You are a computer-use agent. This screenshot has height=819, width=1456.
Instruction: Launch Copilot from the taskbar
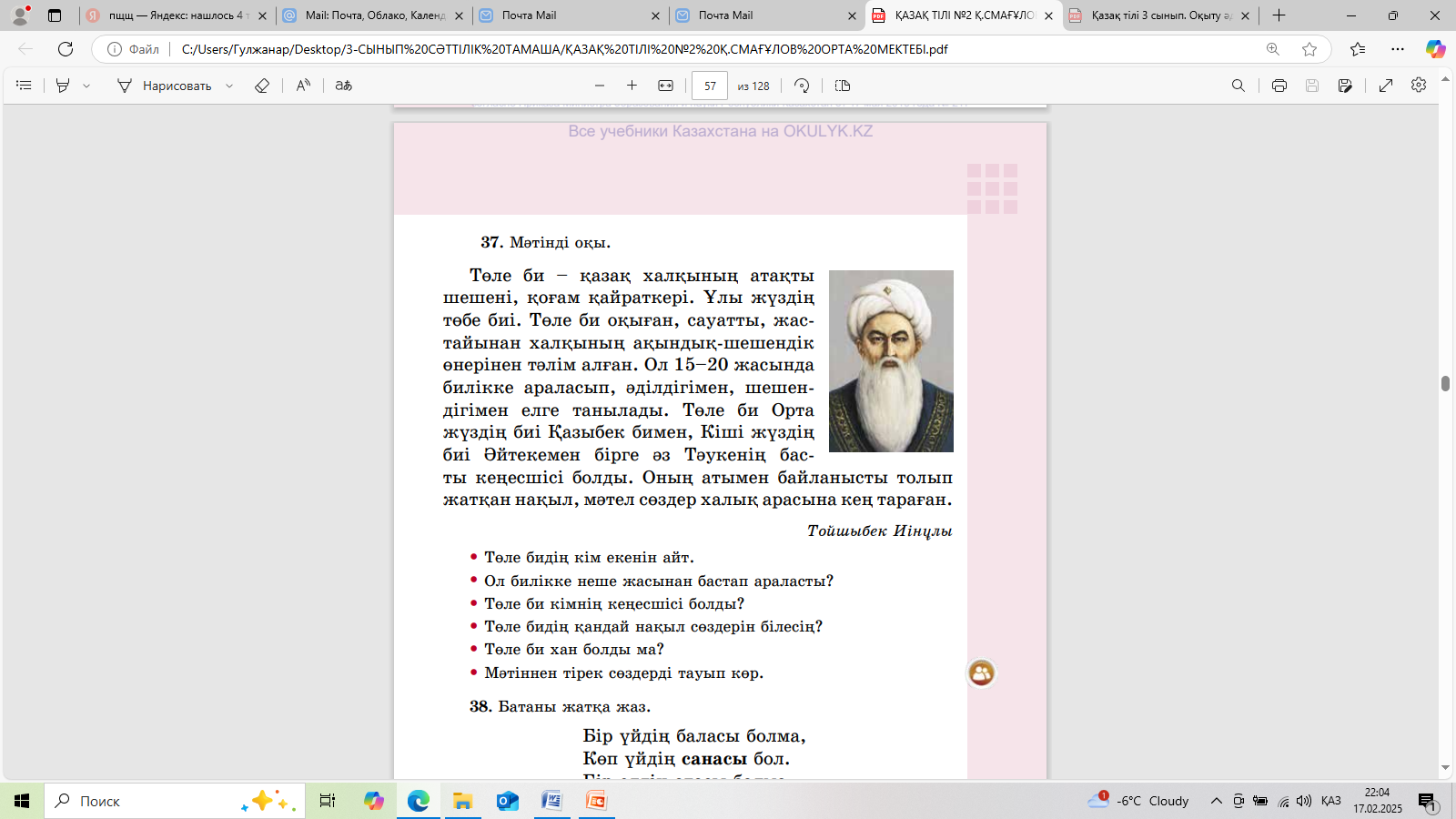coord(374,801)
